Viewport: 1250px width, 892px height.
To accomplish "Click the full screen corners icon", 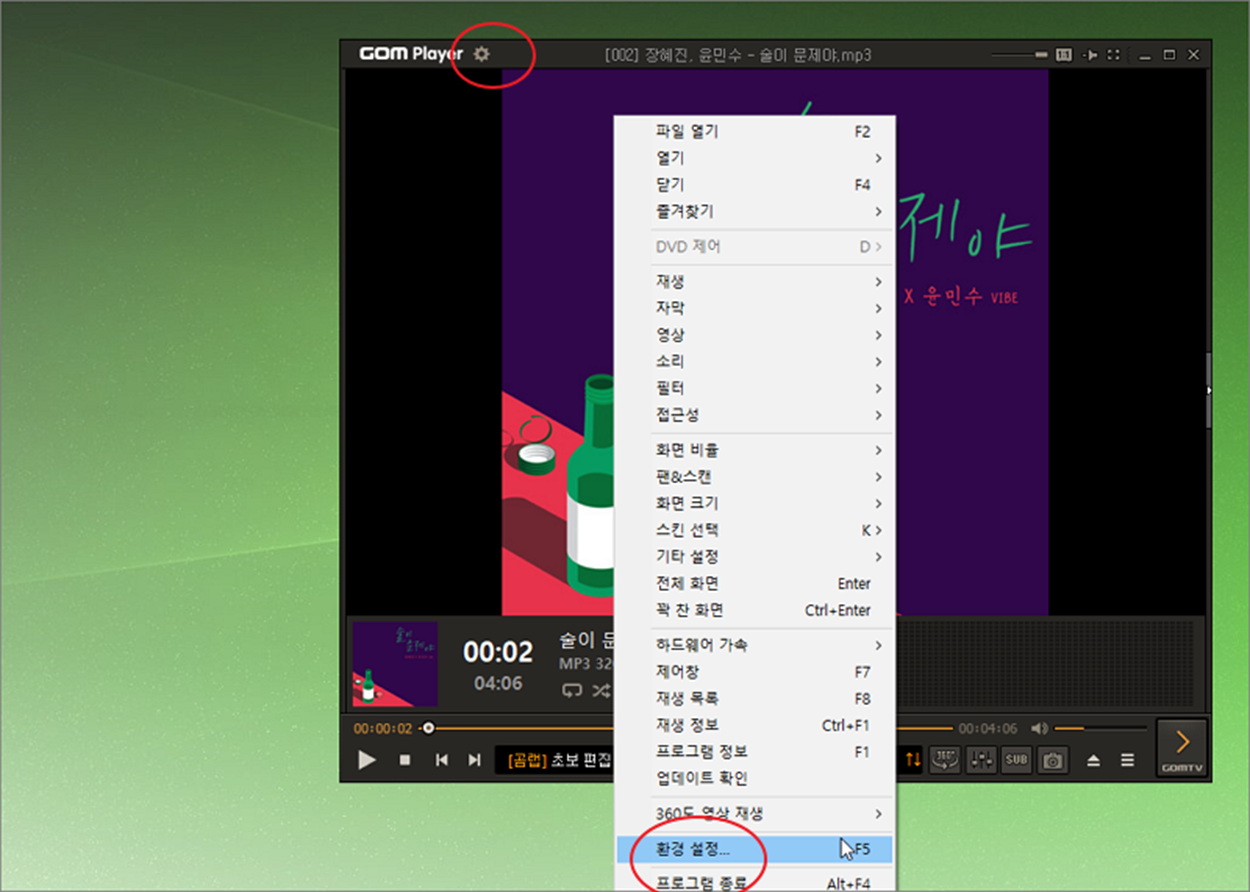I will 1114,54.
